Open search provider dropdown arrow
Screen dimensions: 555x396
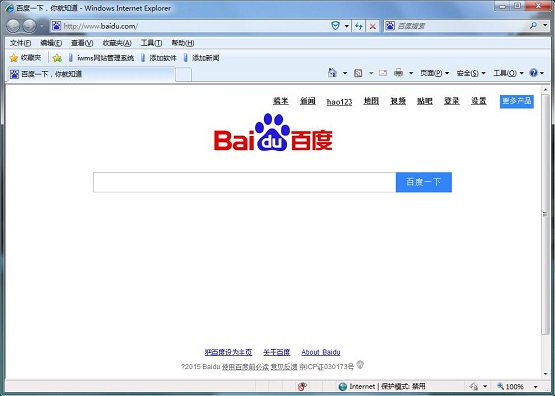[545, 25]
